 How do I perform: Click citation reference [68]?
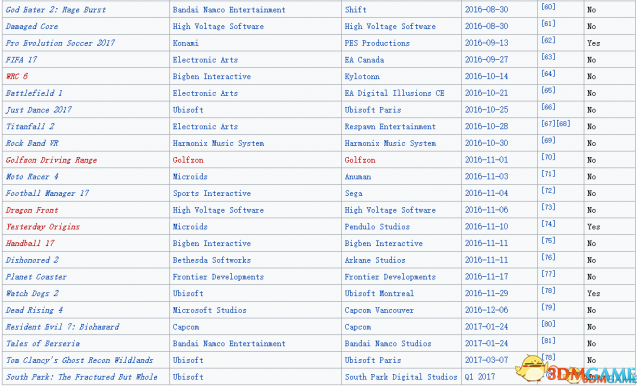[563, 123]
